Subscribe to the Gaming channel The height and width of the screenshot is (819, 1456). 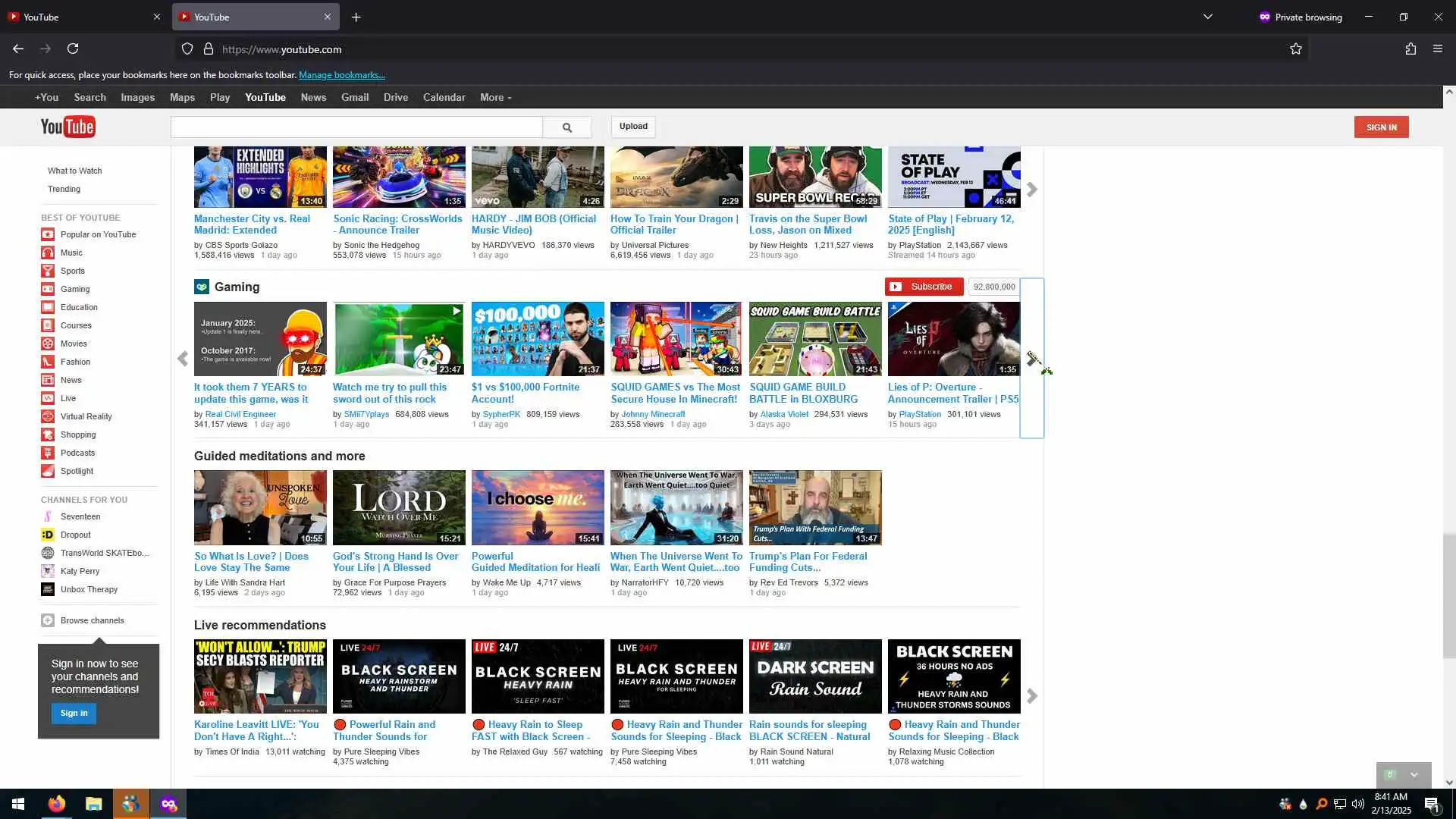coord(924,287)
